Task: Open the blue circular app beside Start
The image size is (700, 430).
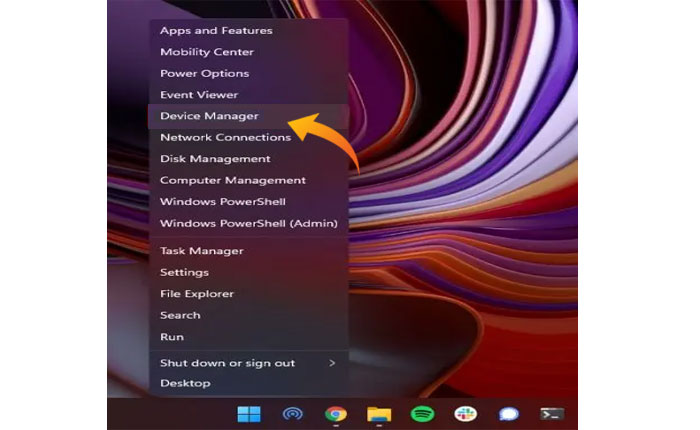Action: pyautogui.click(x=292, y=413)
